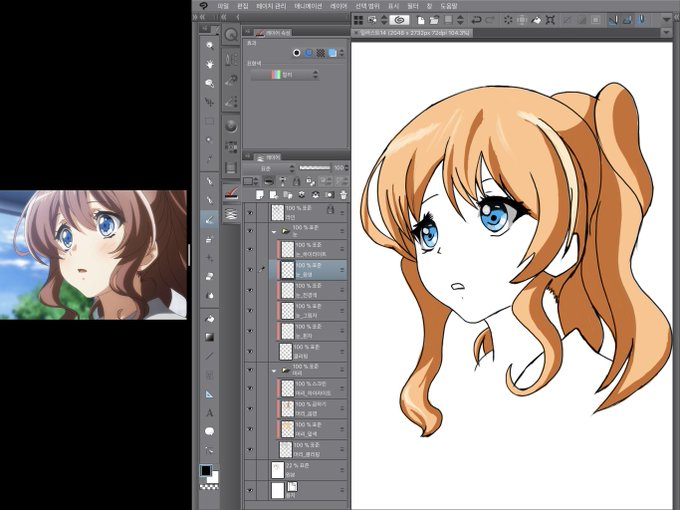Toggle Border effect in Layer Property

pos(297,53)
